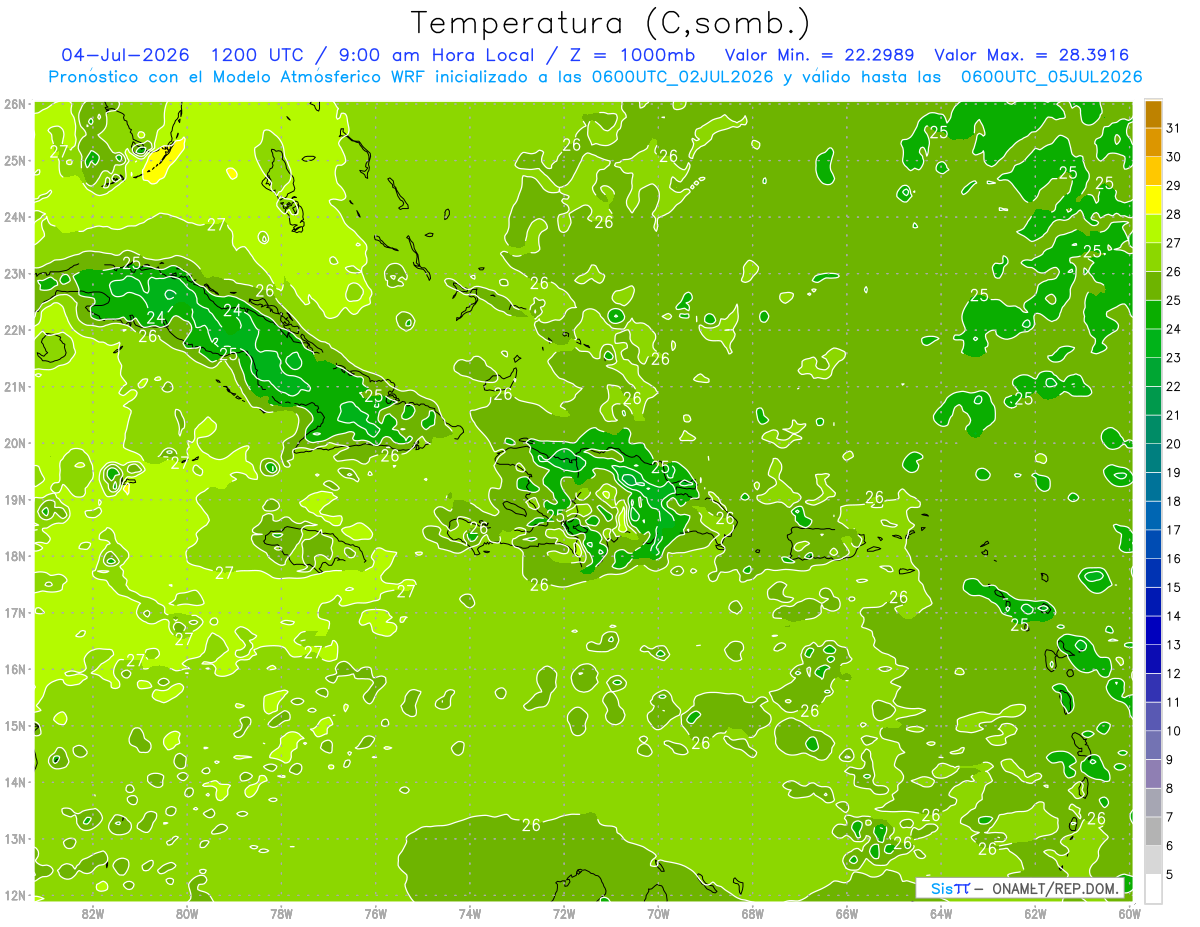Select the color scale number 21
Viewport: 1200px width, 927px height.
pos(1174,415)
